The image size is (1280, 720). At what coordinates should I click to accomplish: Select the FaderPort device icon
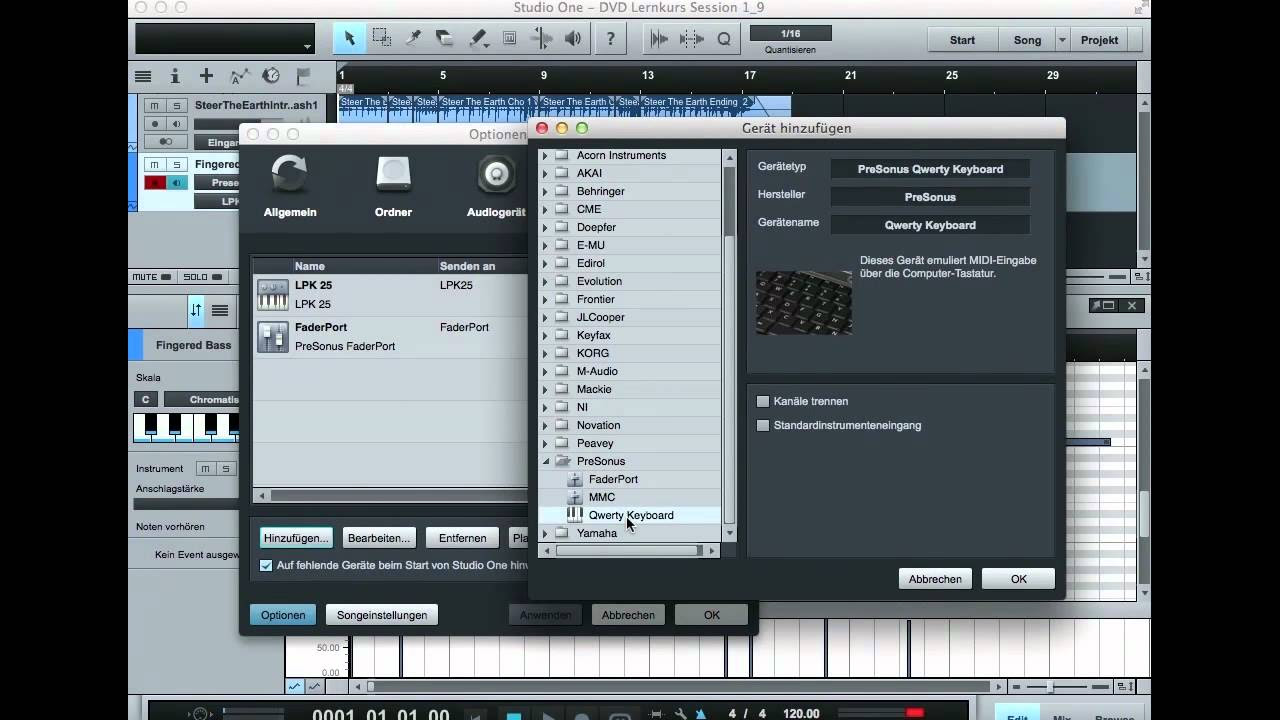272,336
